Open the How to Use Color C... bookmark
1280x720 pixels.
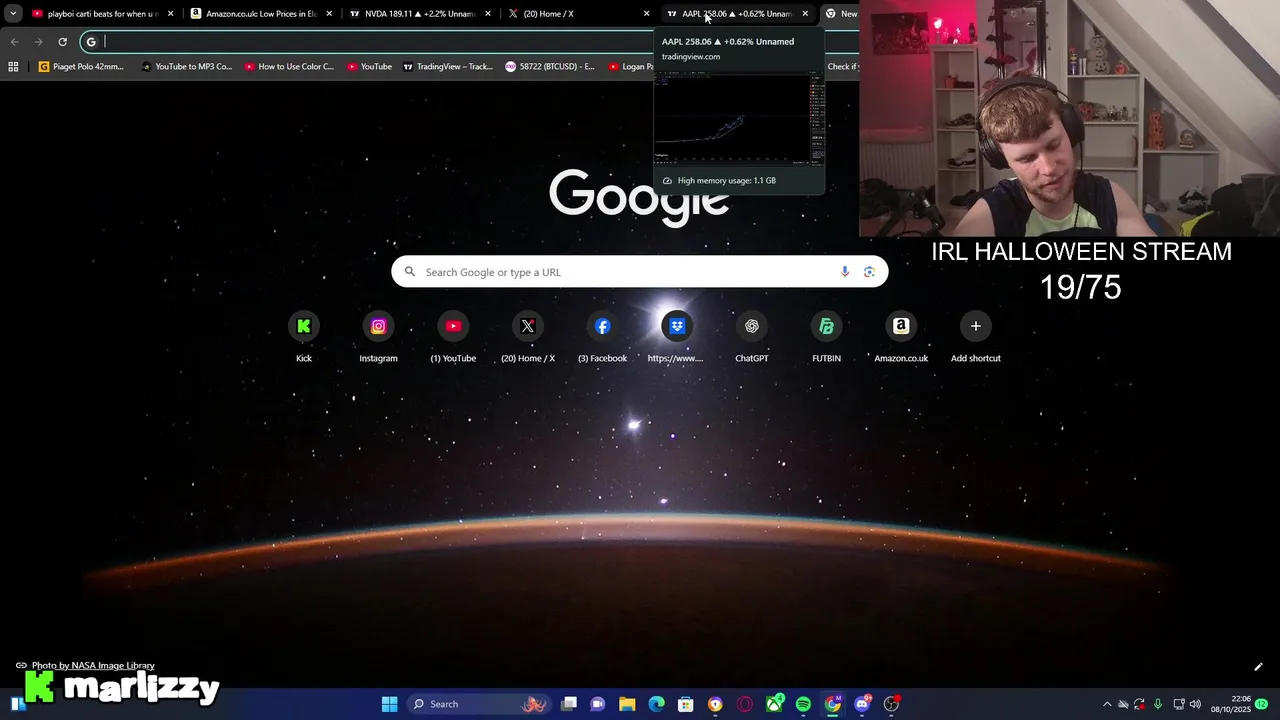point(289,67)
